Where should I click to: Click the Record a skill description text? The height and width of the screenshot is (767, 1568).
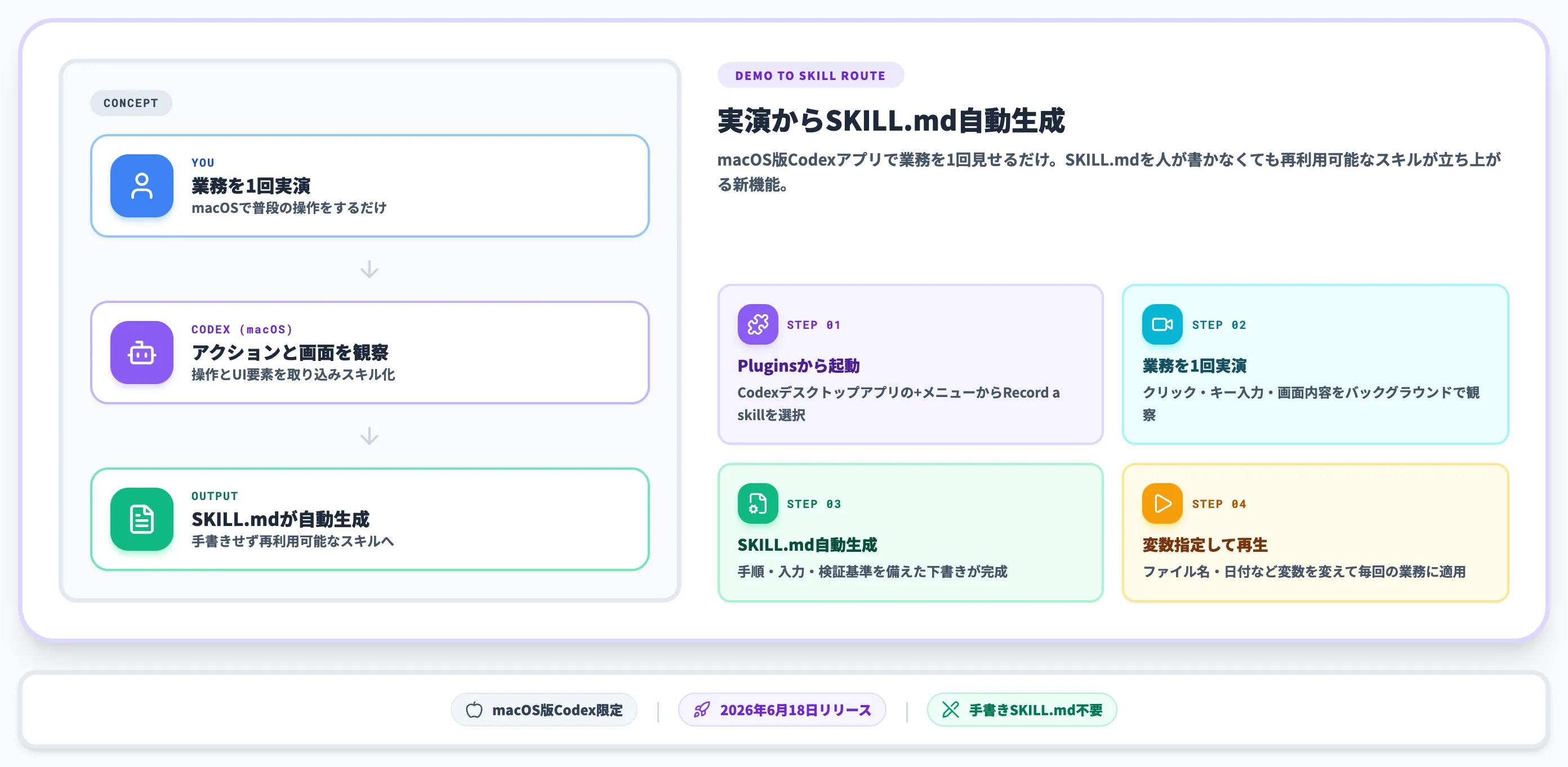tap(898, 404)
